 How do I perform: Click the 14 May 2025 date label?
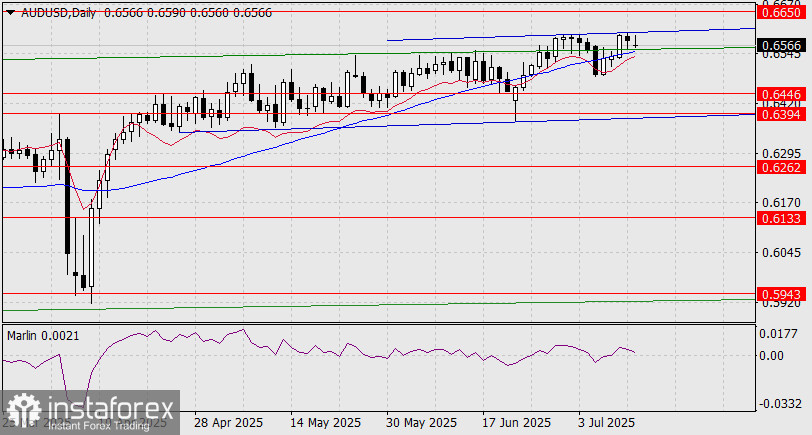click(324, 423)
